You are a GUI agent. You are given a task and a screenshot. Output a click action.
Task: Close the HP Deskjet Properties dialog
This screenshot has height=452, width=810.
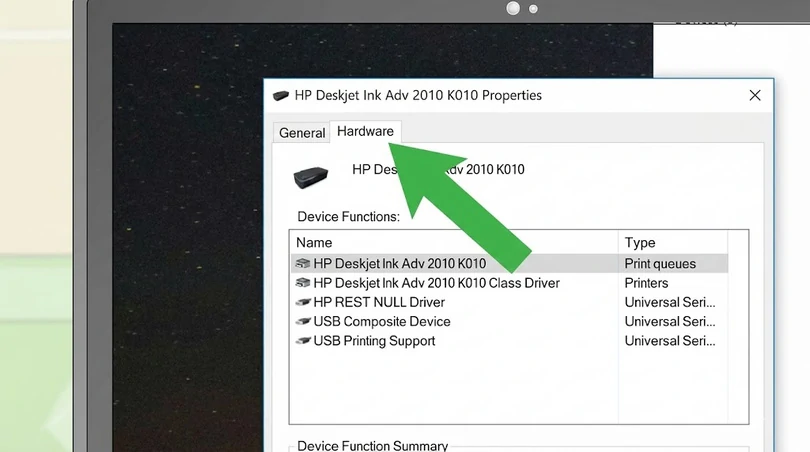755,96
